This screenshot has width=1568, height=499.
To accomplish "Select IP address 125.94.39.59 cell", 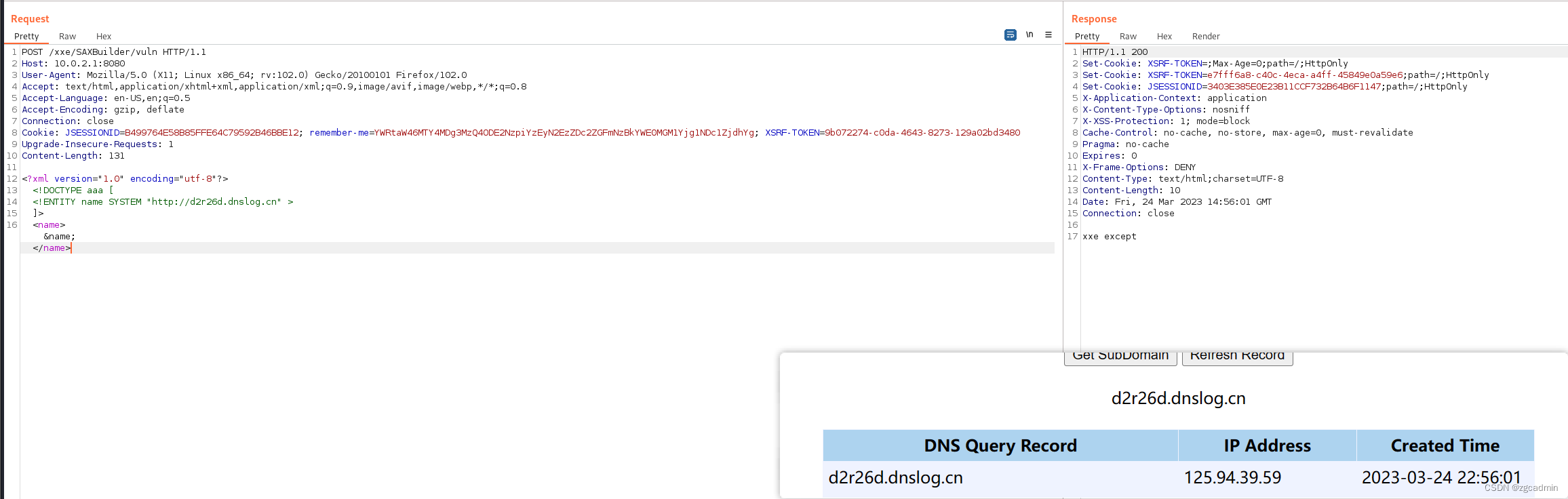I will 1267,478.
